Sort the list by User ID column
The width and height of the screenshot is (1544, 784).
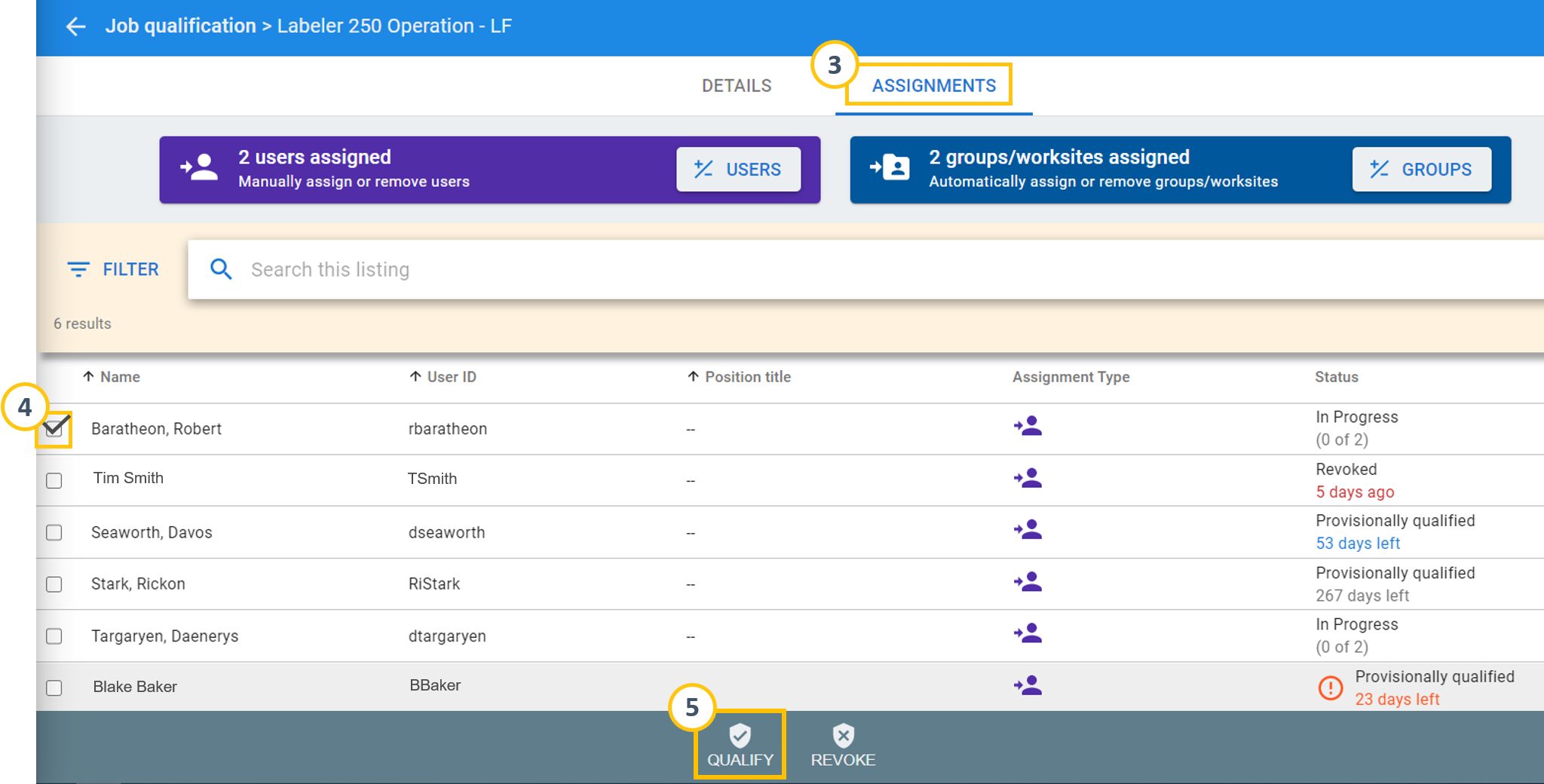(x=451, y=377)
